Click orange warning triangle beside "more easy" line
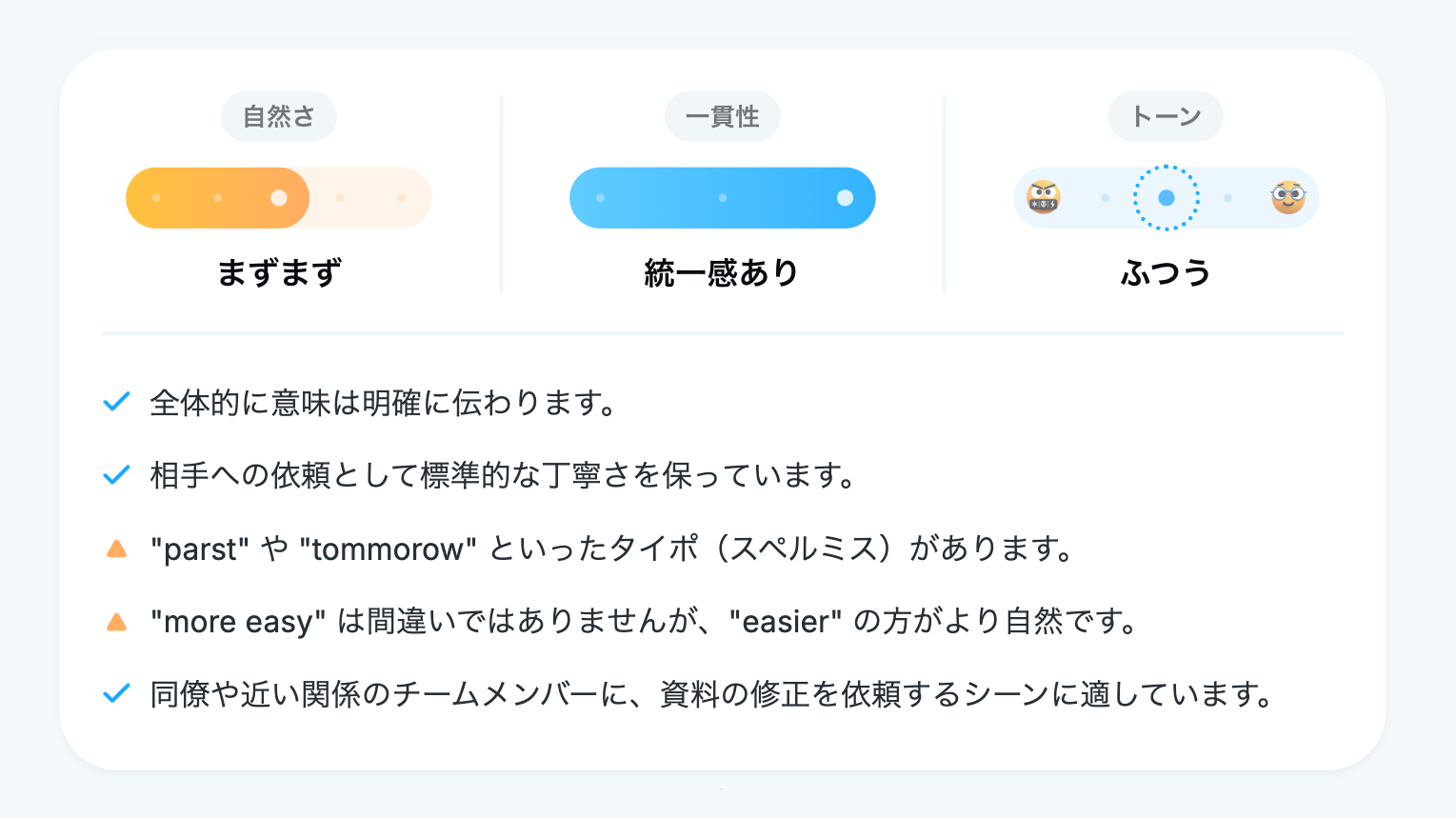Viewport: 1456px width, 818px height. pos(116,622)
